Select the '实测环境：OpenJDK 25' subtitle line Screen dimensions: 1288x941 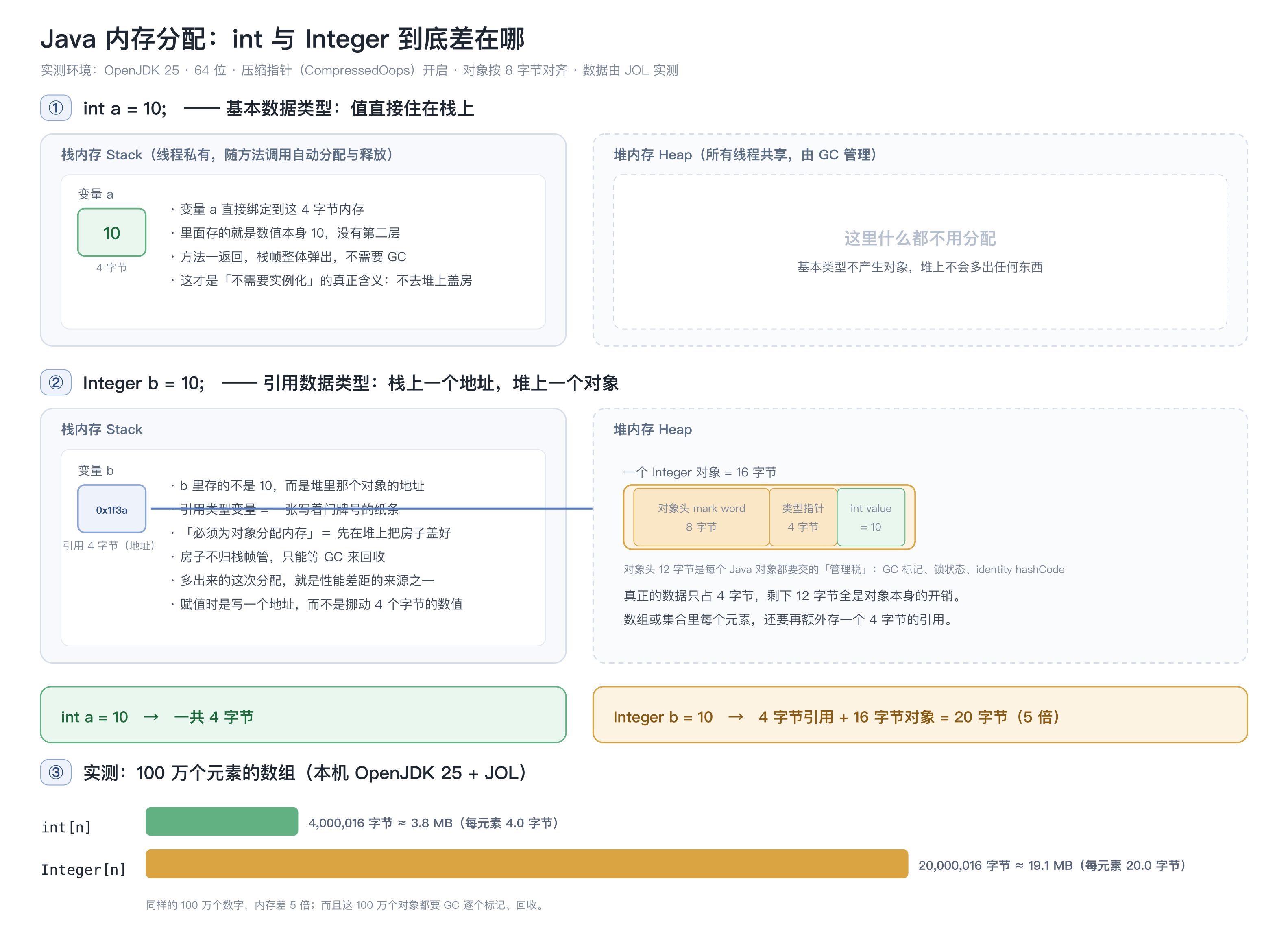coord(359,70)
